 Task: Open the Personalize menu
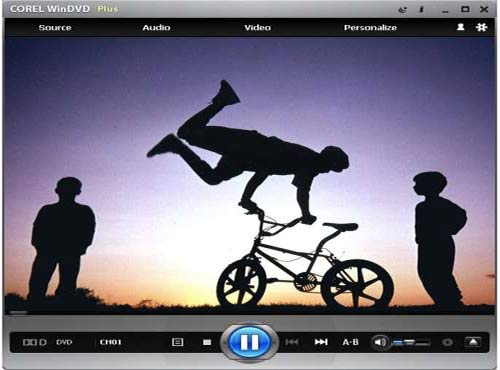click(370, 28)
